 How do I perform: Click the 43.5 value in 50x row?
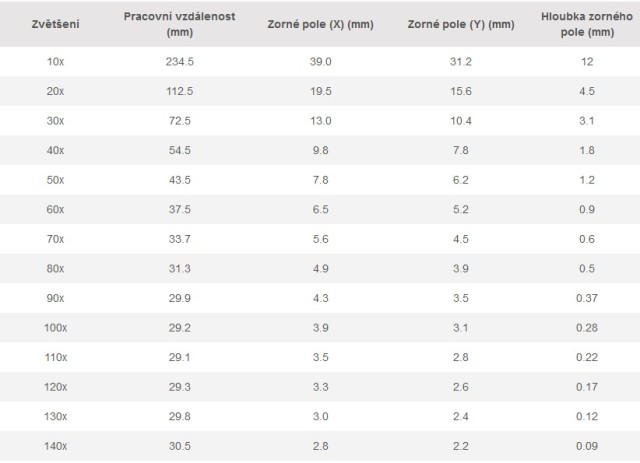coord(180,180)
